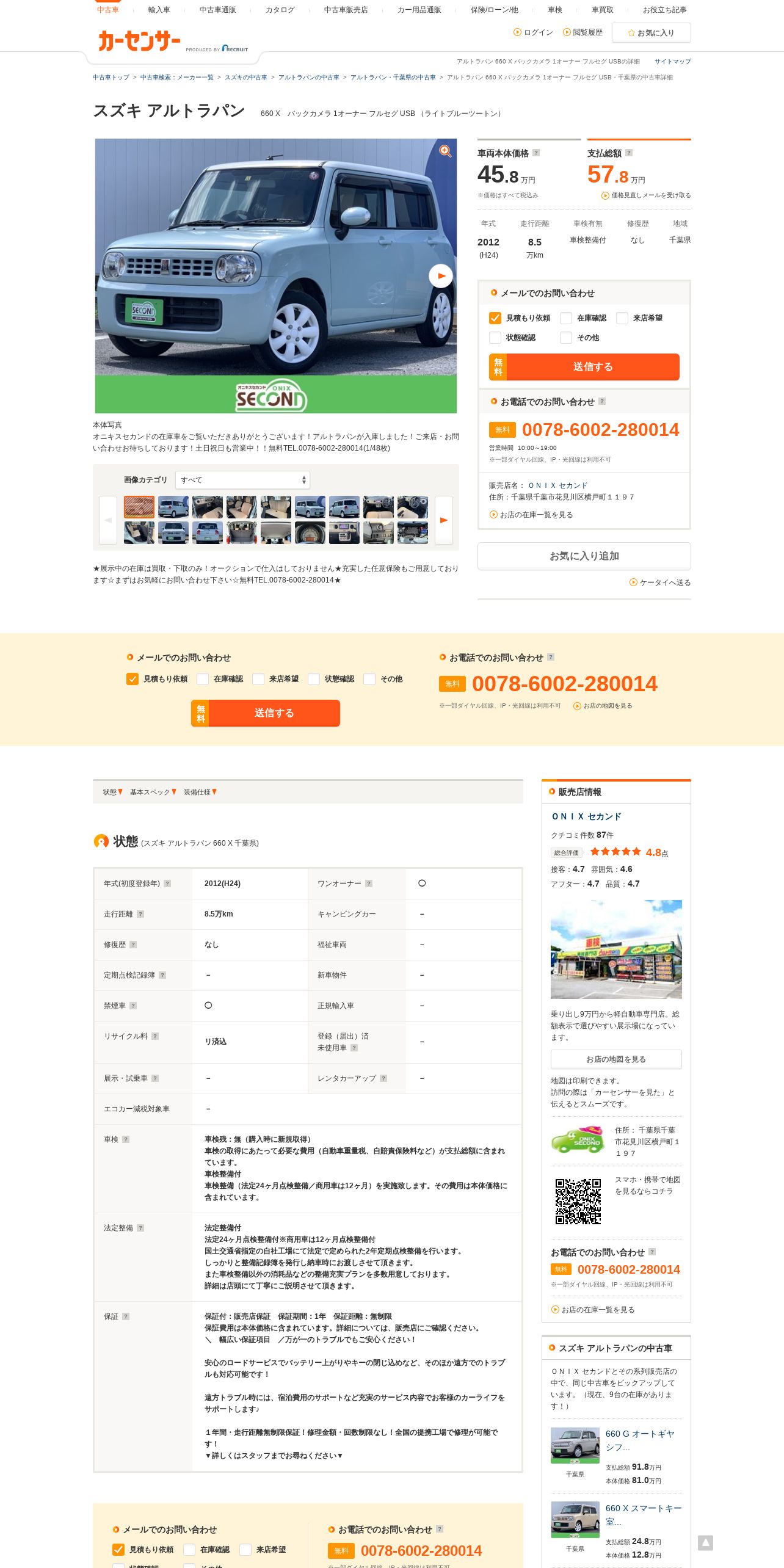Click the help icon for 法定整備 row

[140, 1228]
